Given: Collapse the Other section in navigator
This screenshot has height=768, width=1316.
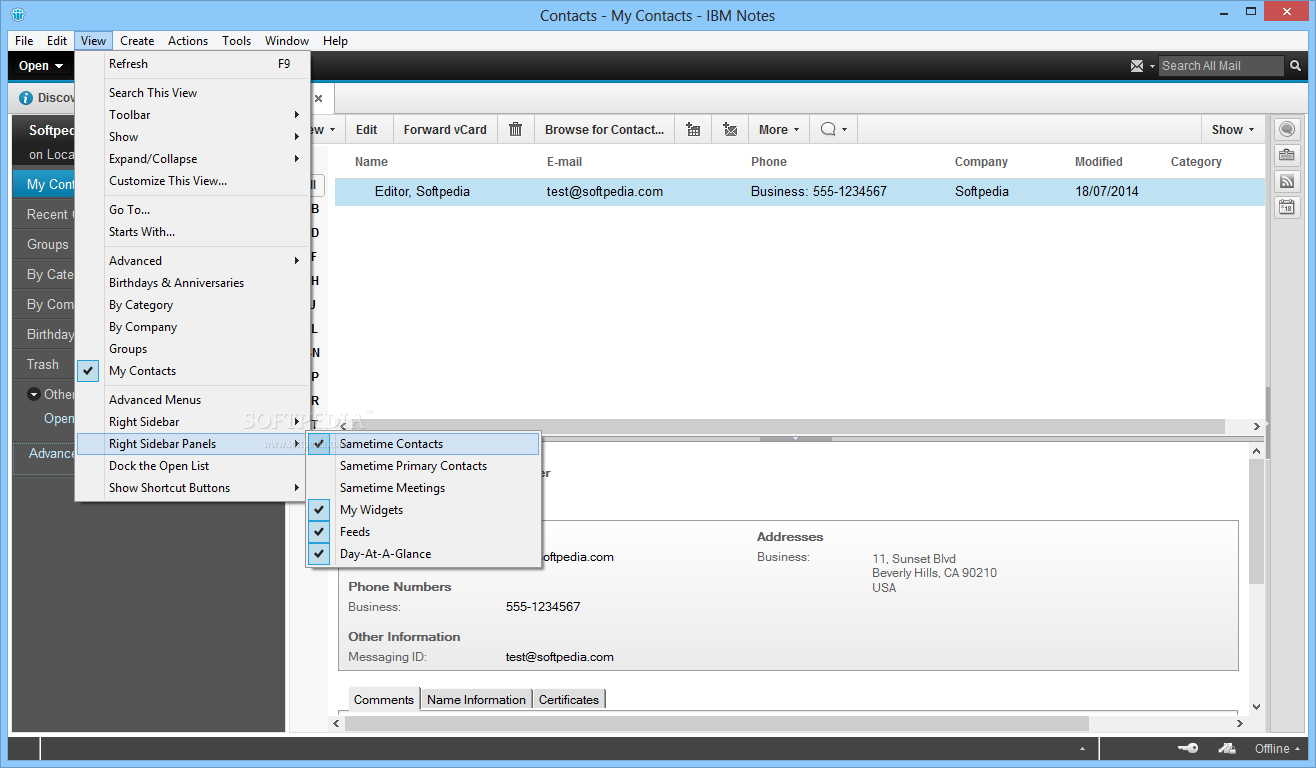Looking at the screenshot, I should point(34,394).
